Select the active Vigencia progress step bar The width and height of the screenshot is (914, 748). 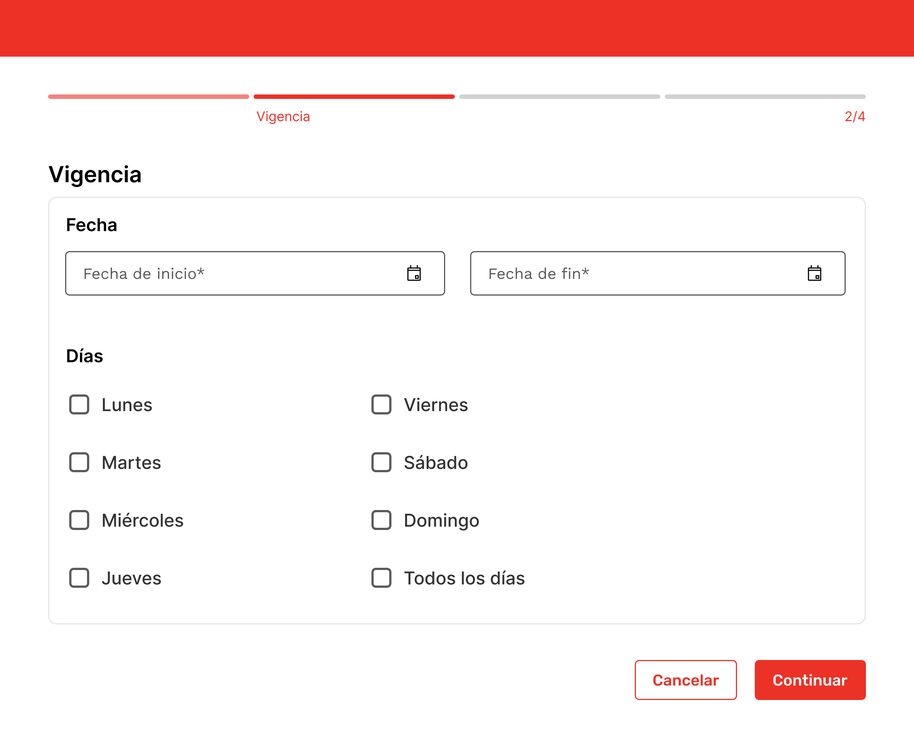(354, 97)
